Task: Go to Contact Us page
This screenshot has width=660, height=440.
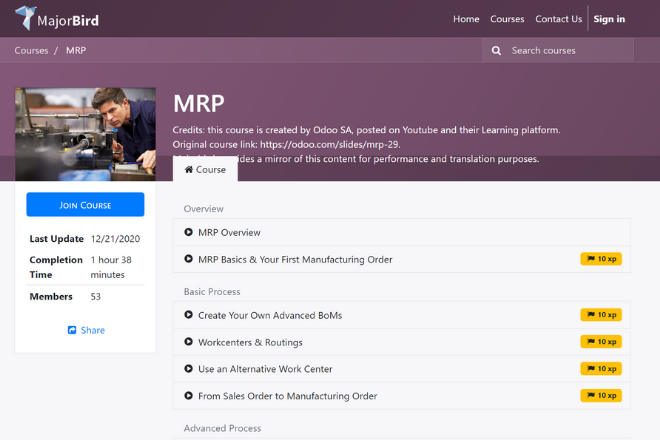Action: pyautogui.click(x=558, y=19)
